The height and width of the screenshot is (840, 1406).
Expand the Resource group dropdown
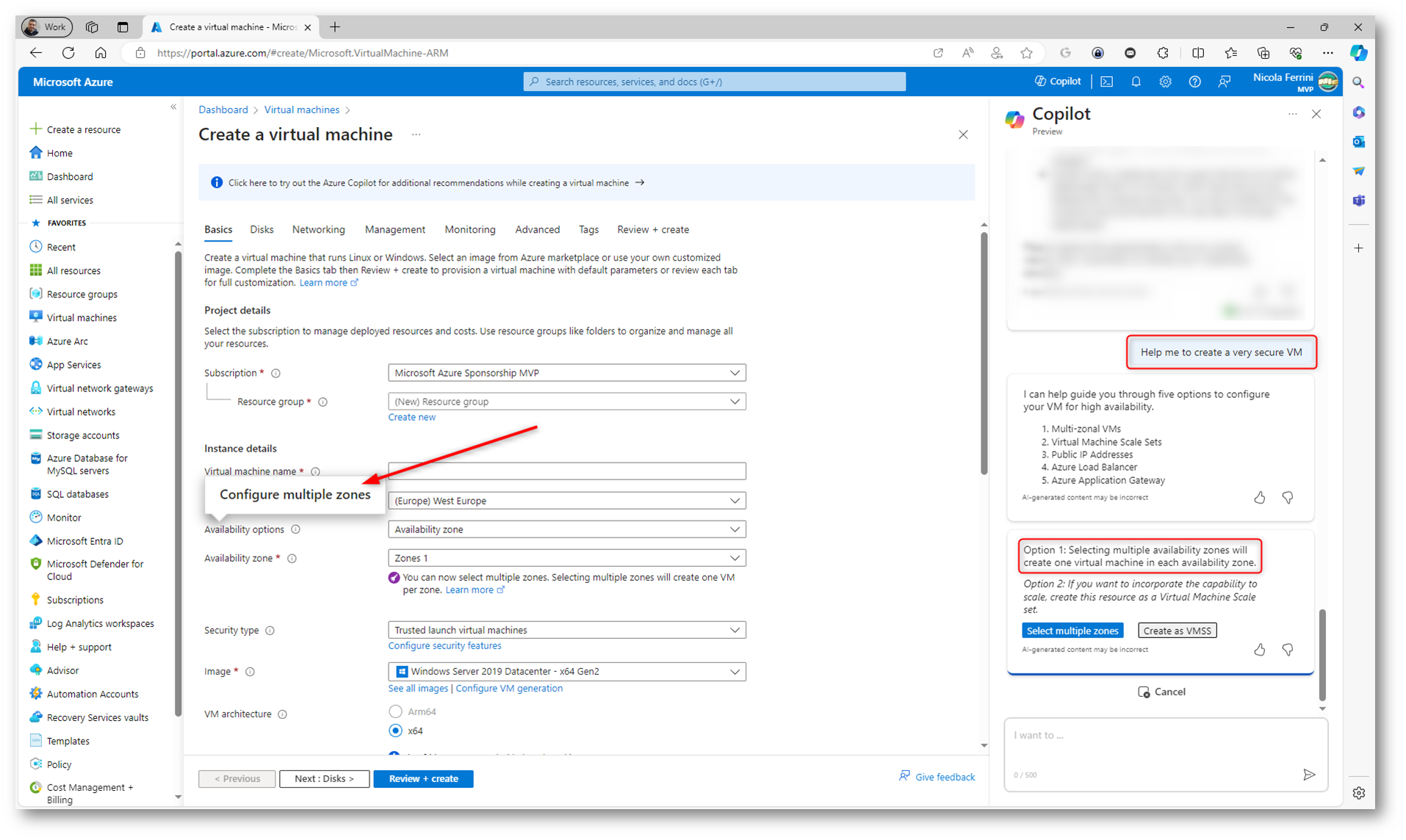coord(566,402)
